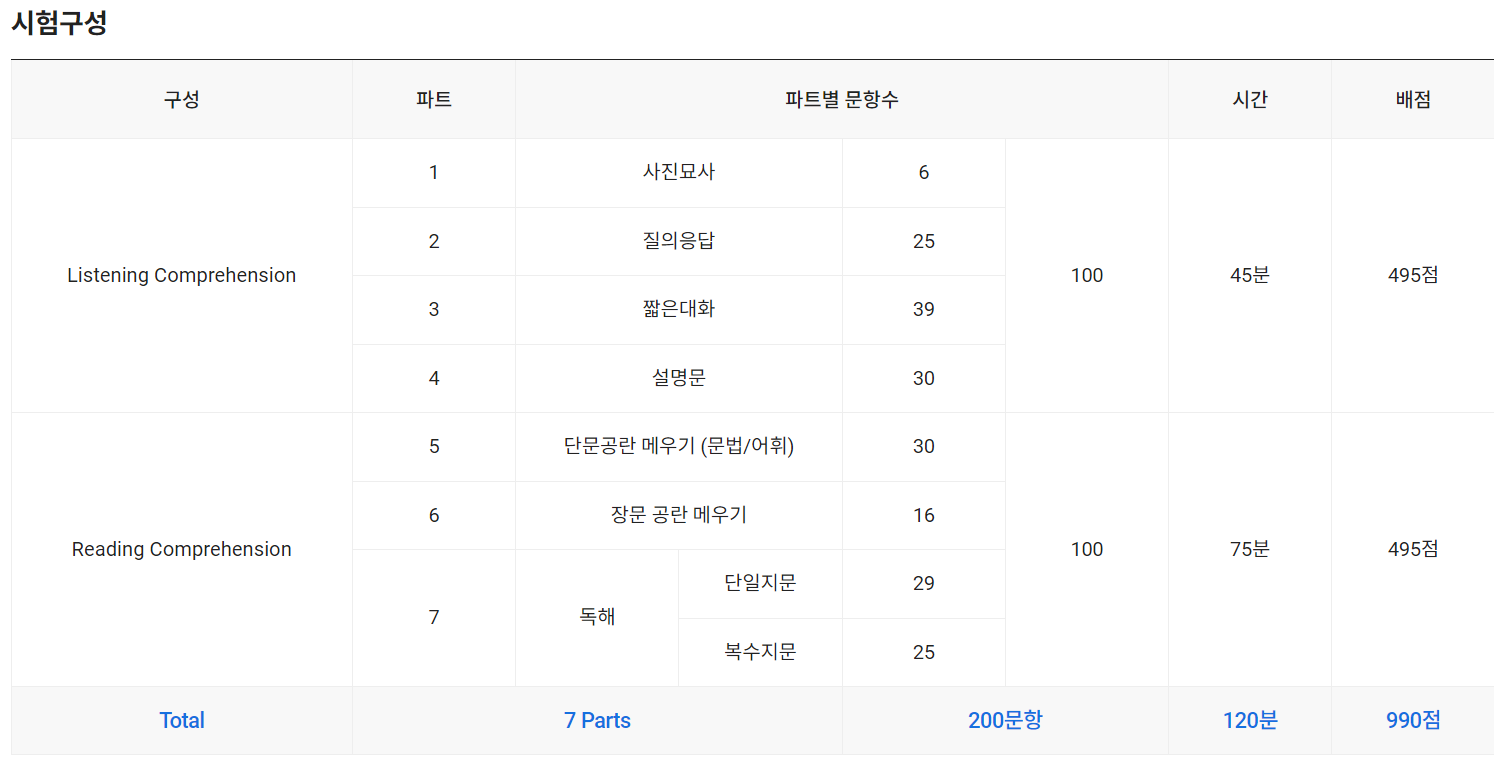The image size is (1494, 760).
Task: Select the 단일지문 cell
Action: 760,584
